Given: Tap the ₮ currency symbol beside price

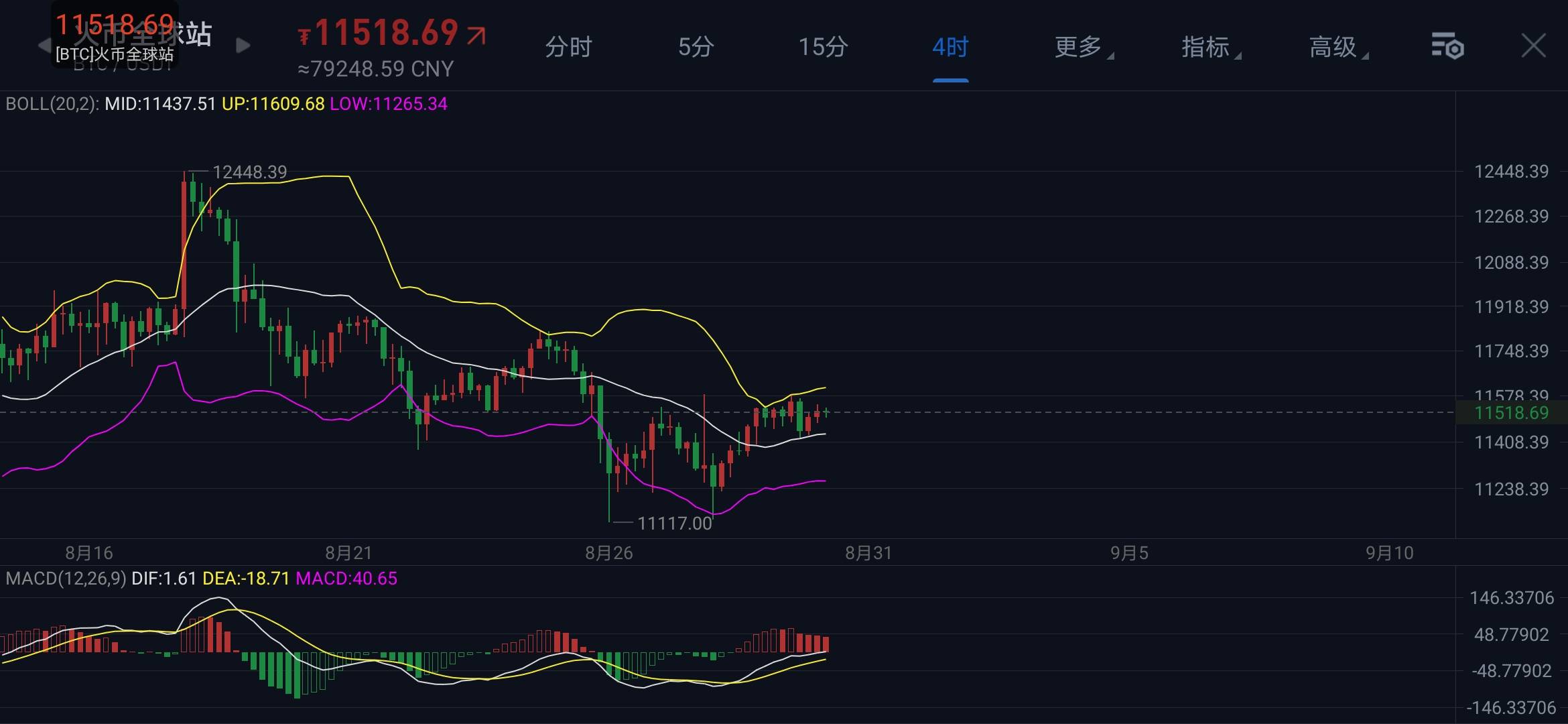Looking at the screenshot, I should pos(304,36).
